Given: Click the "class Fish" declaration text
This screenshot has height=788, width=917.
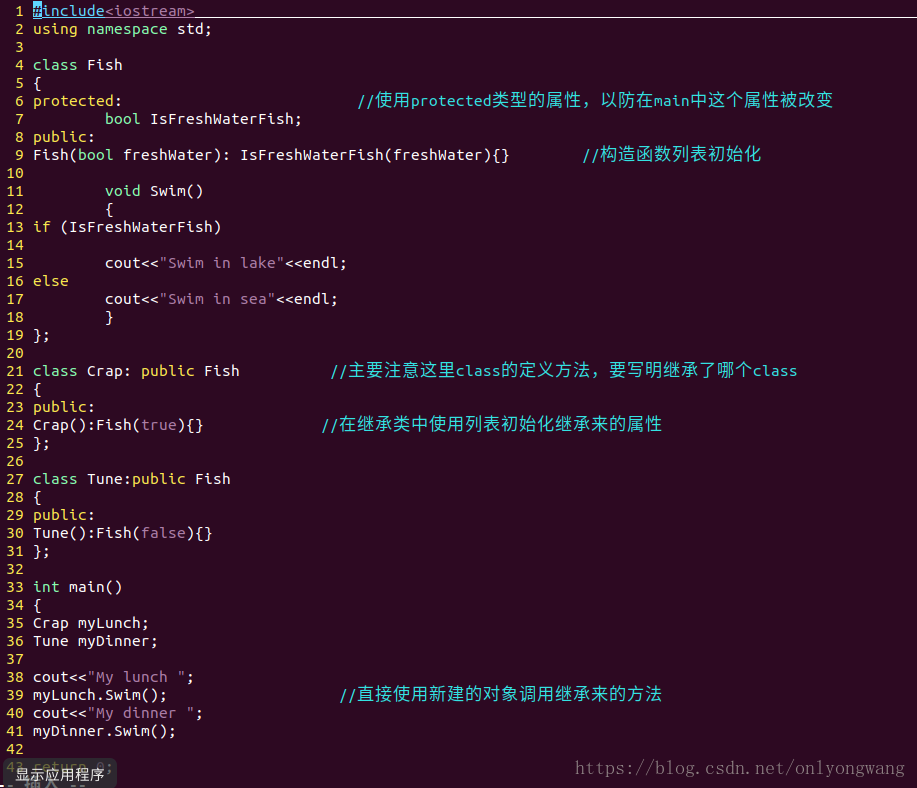Looking at the screenshot, I should tap(78, 65).
